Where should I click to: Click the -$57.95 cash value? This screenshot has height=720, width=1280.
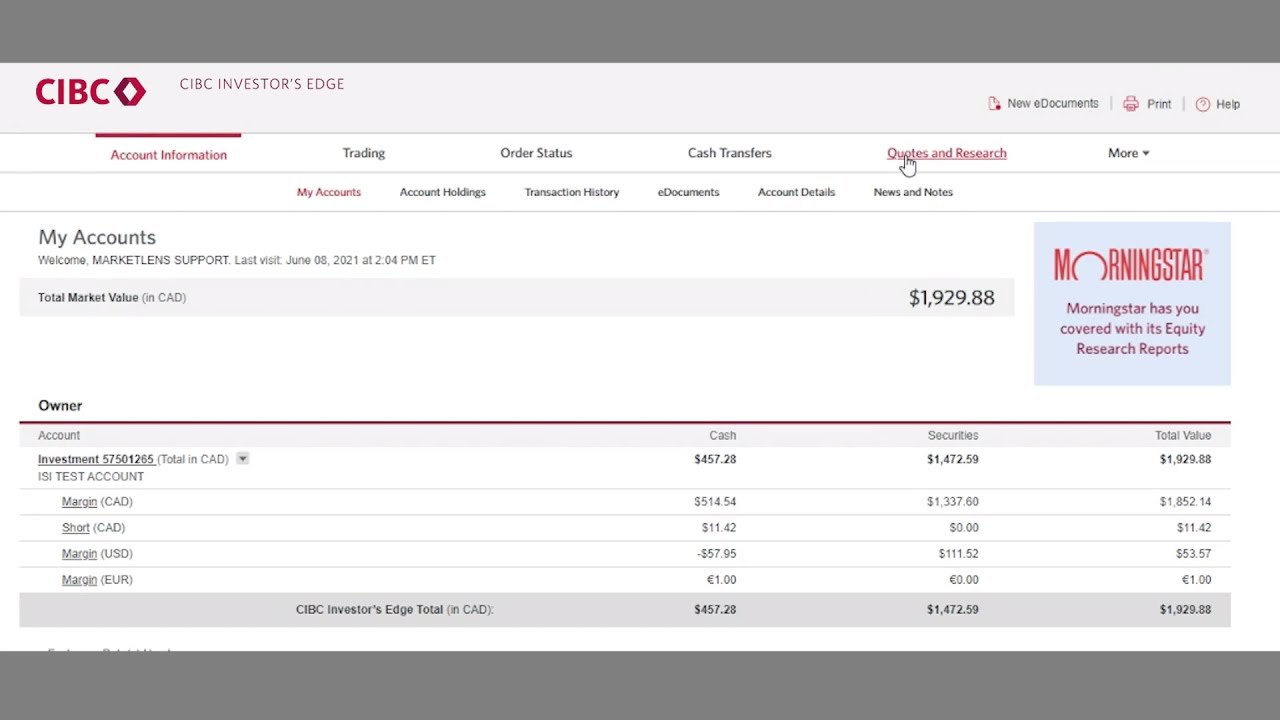pos(717,554)
